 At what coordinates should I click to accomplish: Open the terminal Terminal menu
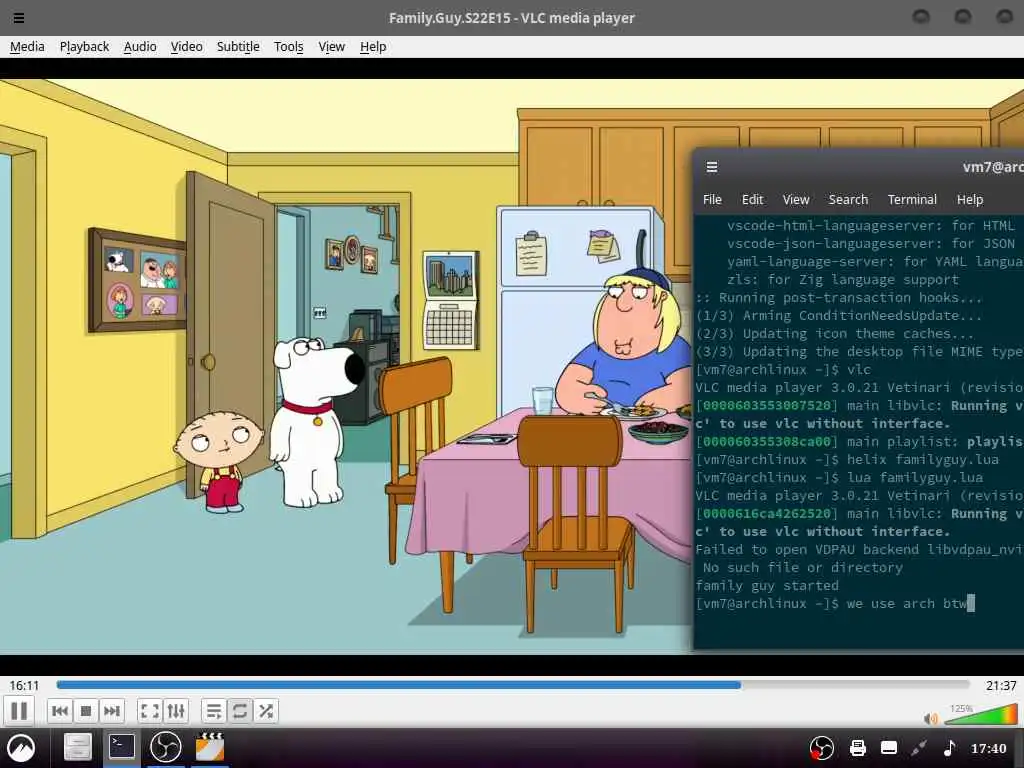[912, 199]
